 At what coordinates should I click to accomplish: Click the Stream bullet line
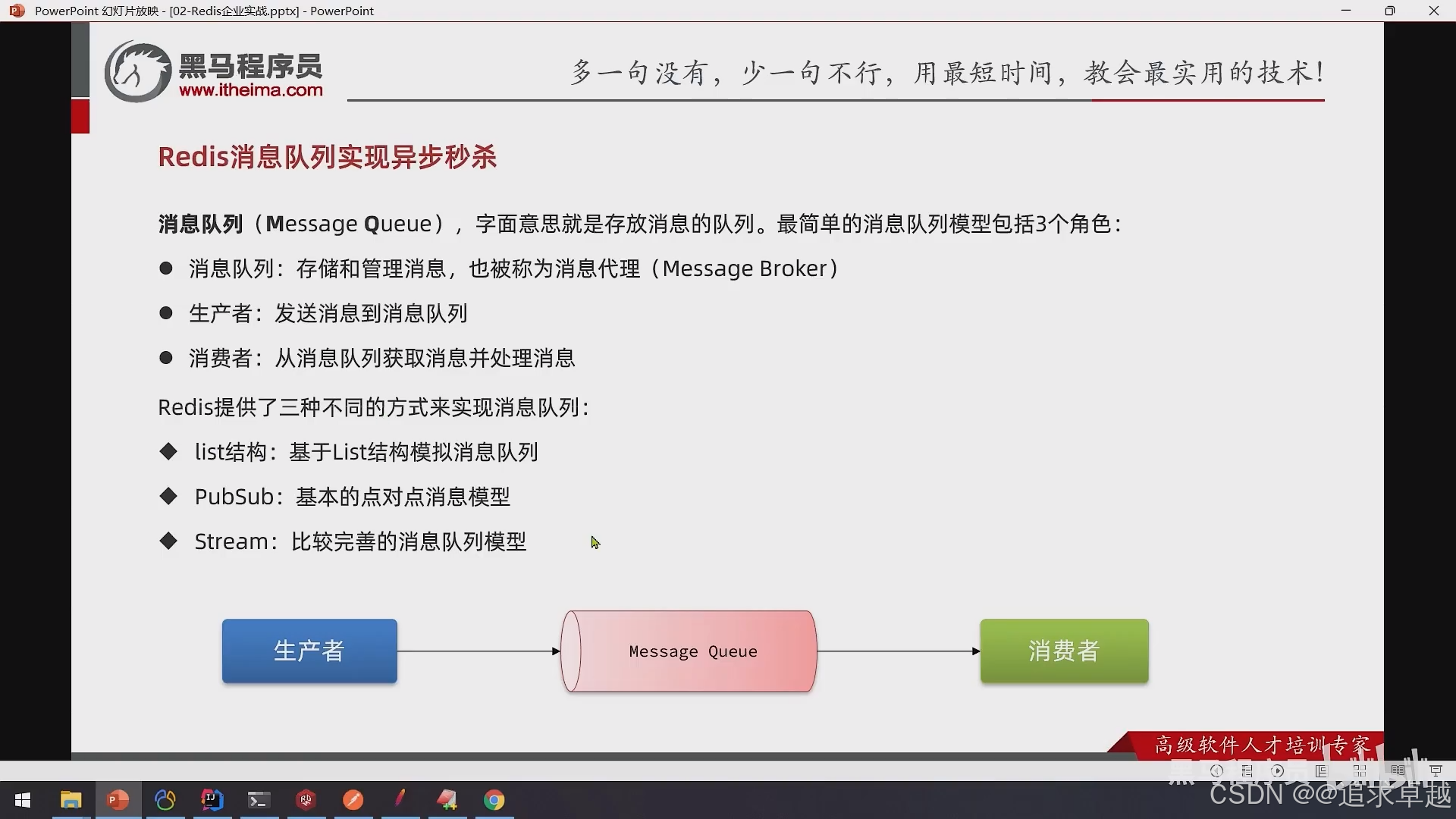tap(343, 541)
